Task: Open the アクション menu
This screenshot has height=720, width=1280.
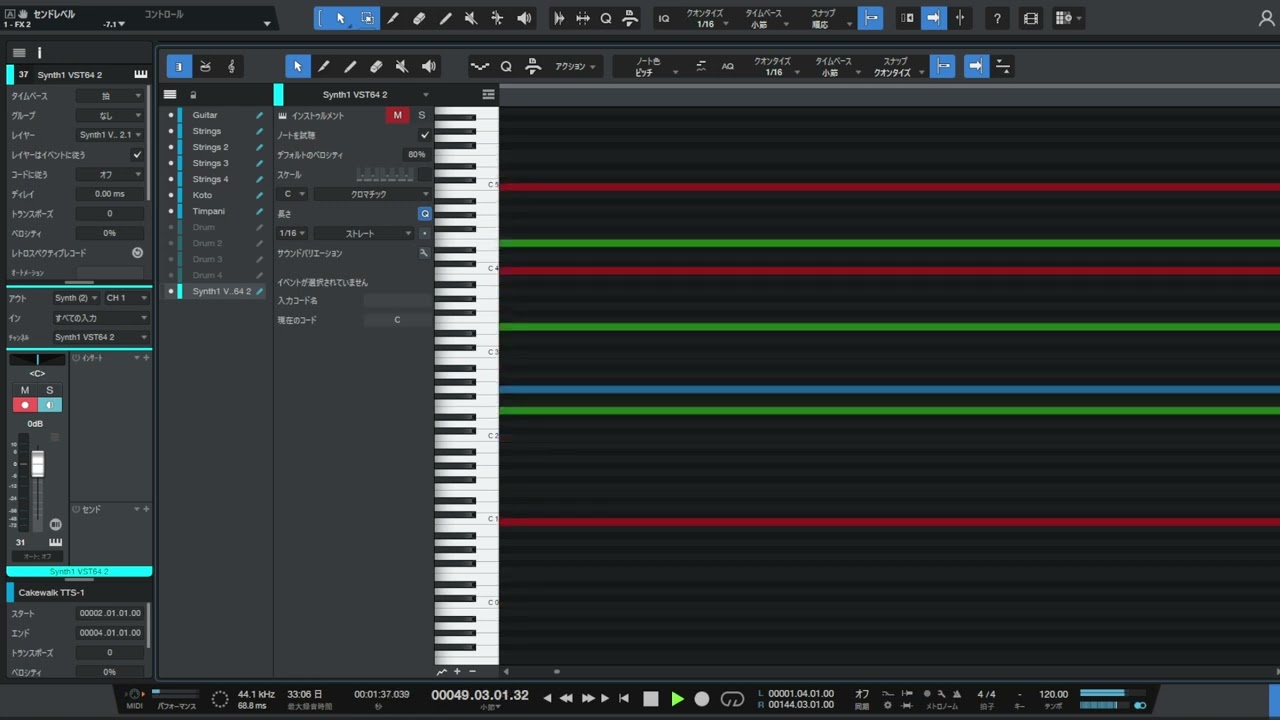Action: 575,67
